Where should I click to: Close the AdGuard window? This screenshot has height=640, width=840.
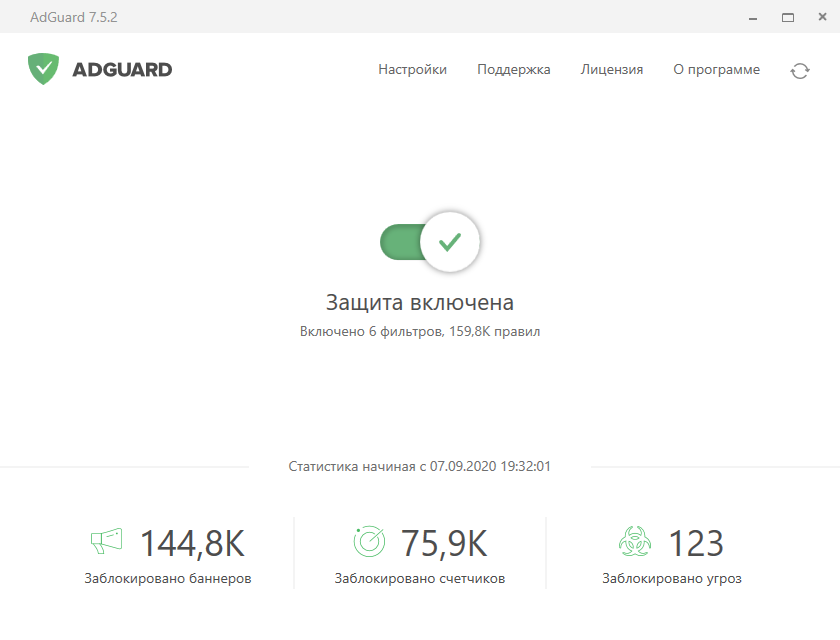click(823, 17)
